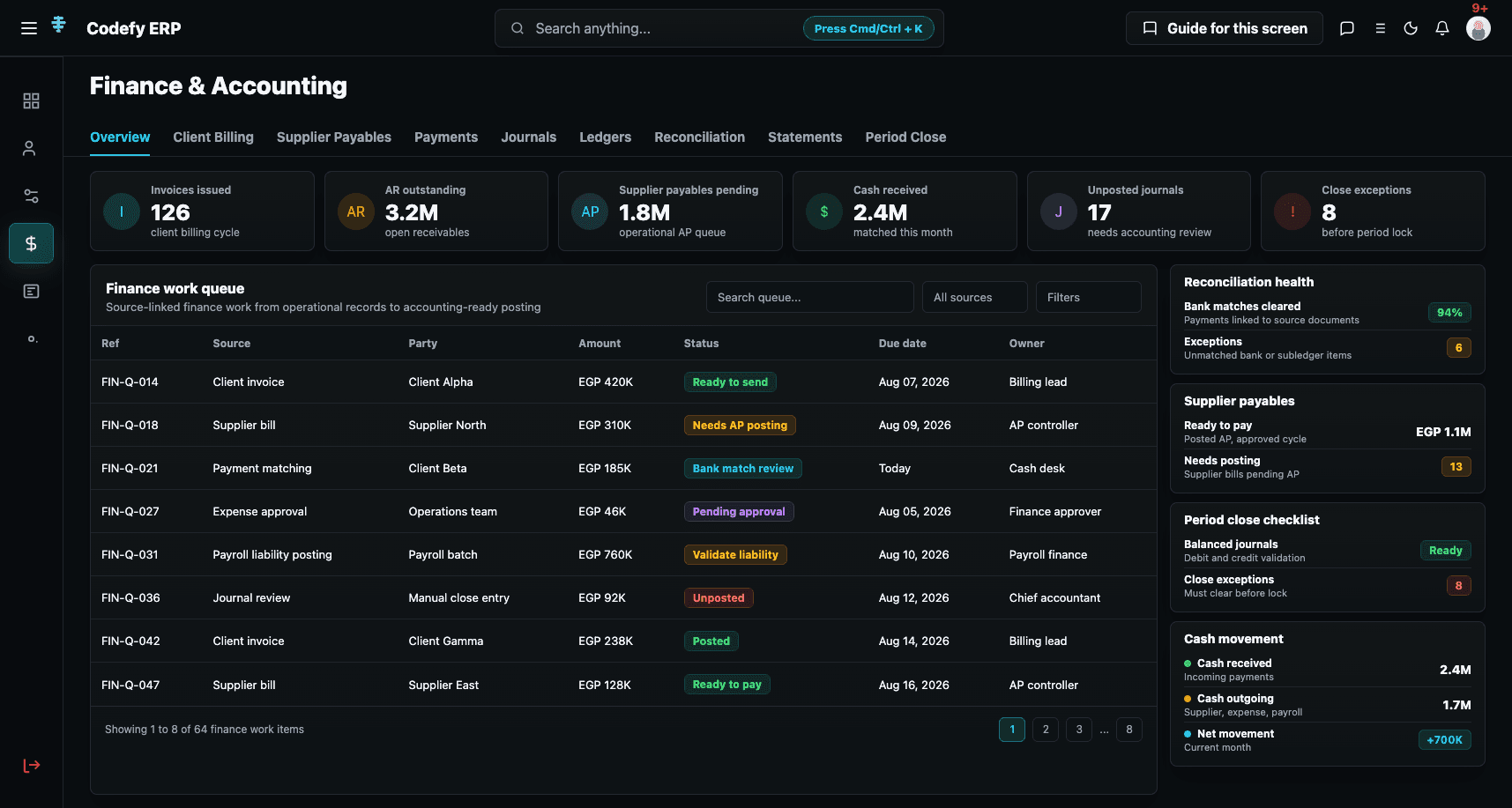Click the Bank match review badge
The height and width of the screenshot is (808, 1512).
743,468
